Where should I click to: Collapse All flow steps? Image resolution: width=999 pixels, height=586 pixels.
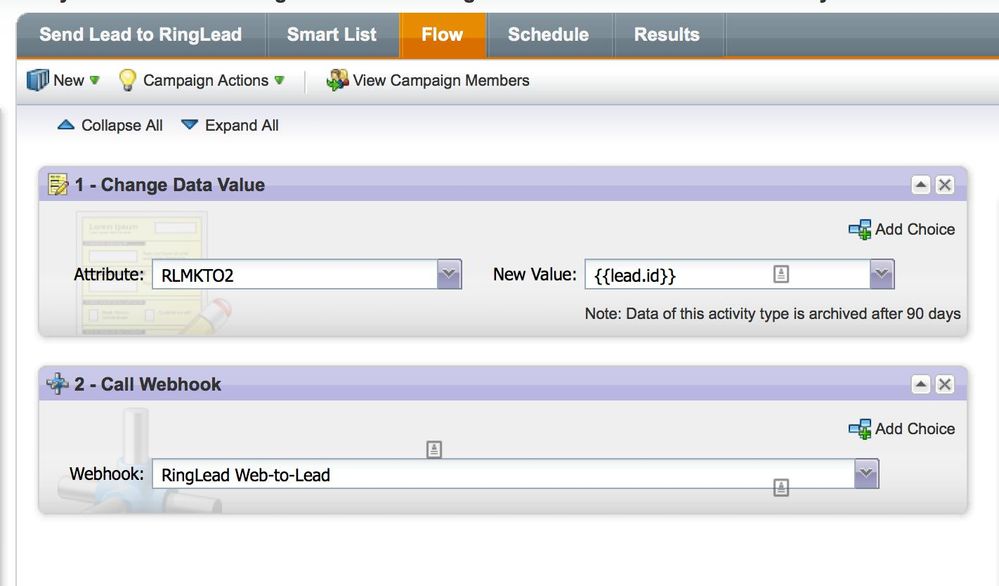[111, 125]
